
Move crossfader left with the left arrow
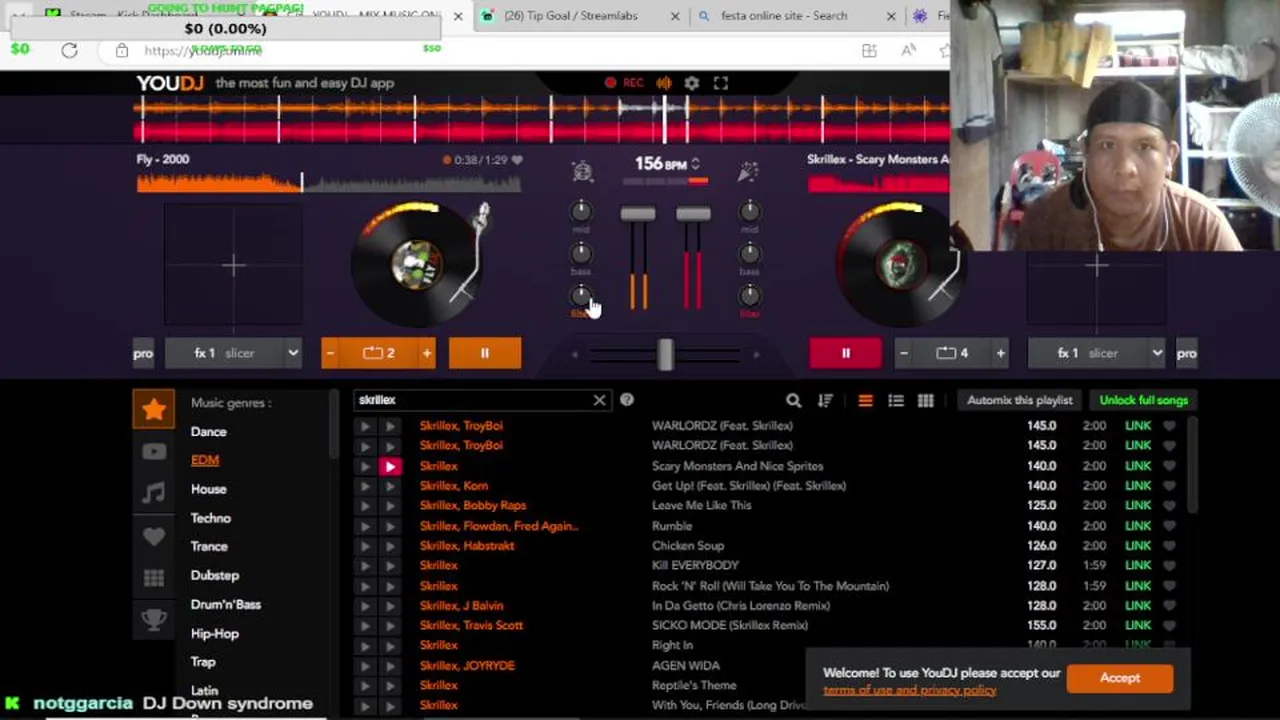pyautogui.click(x=575, y=354)
